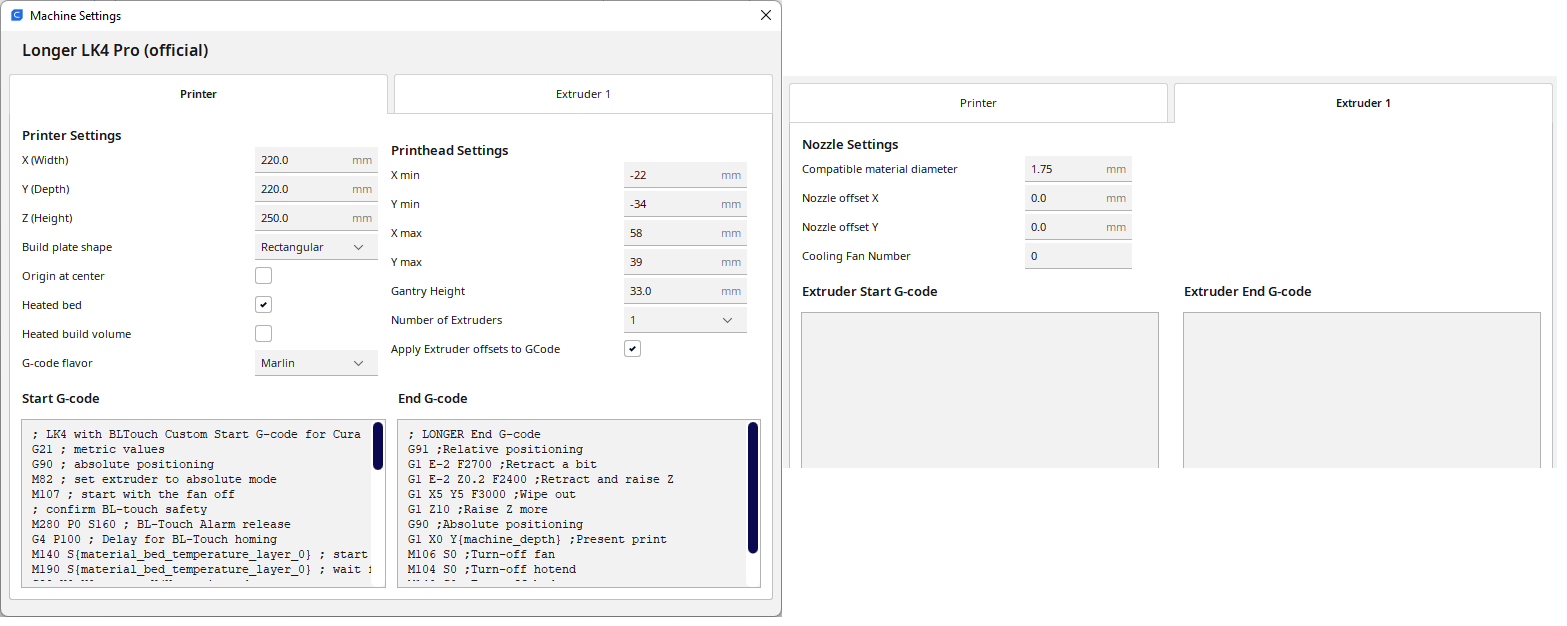Click the X (Width) input field
The width and height of the screenshot is (1567, 626).
tap(300, 160)
